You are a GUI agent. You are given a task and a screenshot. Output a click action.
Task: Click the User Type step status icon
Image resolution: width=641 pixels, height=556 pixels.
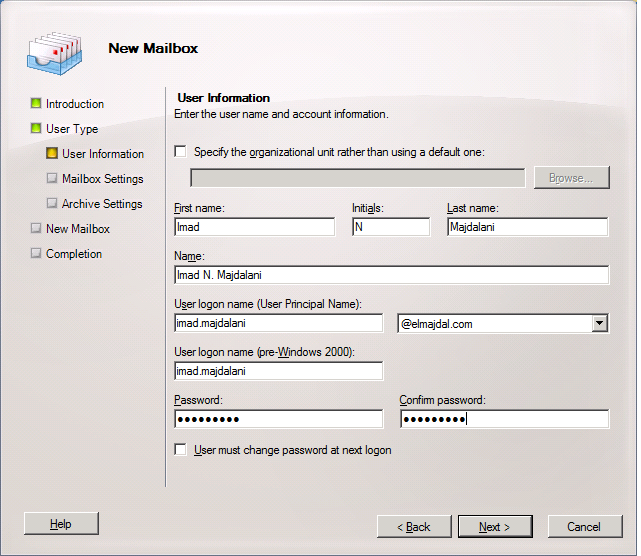tap(36, 128)
